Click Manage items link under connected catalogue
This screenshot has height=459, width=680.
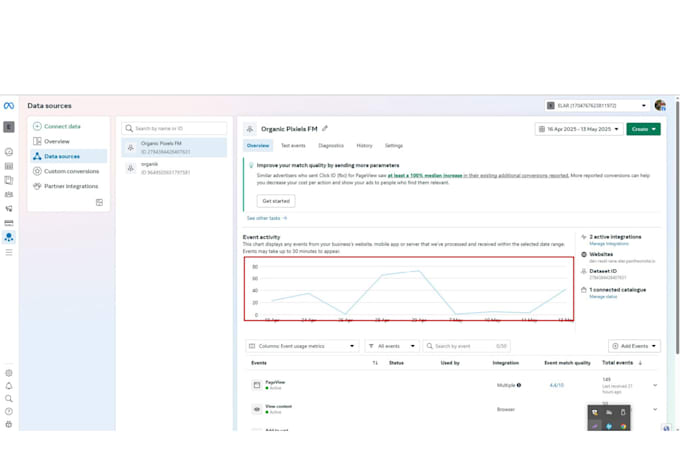click(603, 297)
